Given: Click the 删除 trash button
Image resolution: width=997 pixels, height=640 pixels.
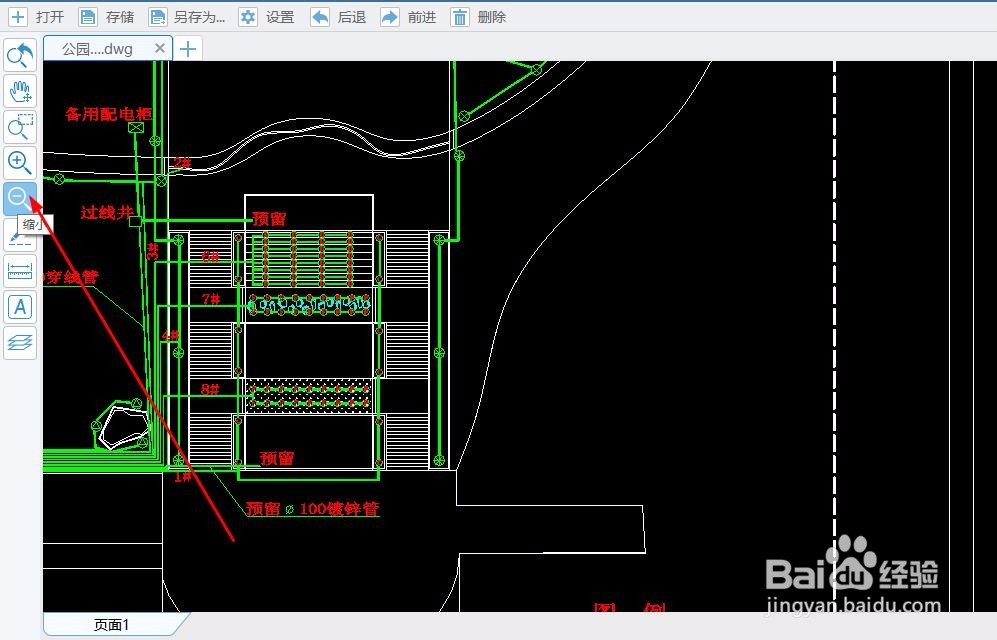Looking at the screenshot, I should [x=478, y=17].
